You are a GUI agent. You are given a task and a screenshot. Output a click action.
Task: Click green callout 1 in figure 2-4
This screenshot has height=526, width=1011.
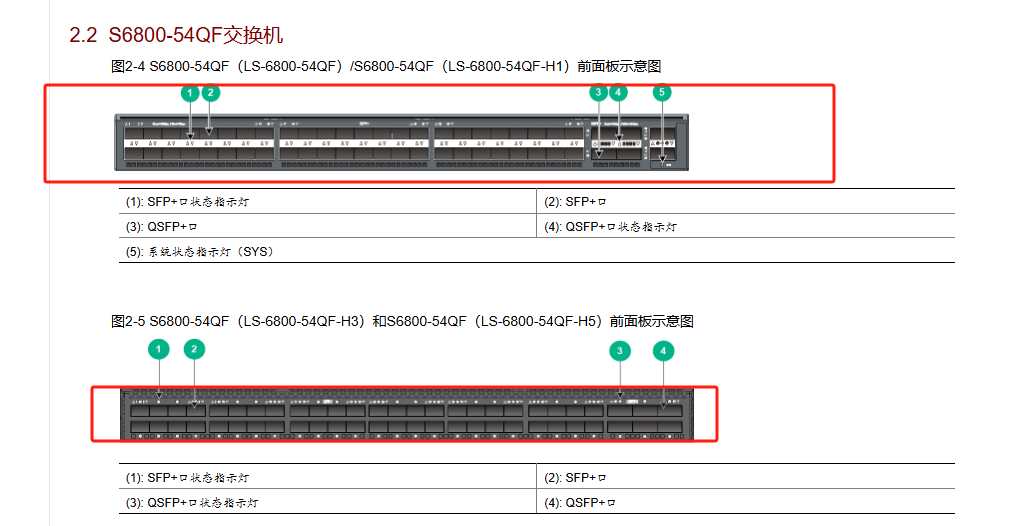coord(190,93)
